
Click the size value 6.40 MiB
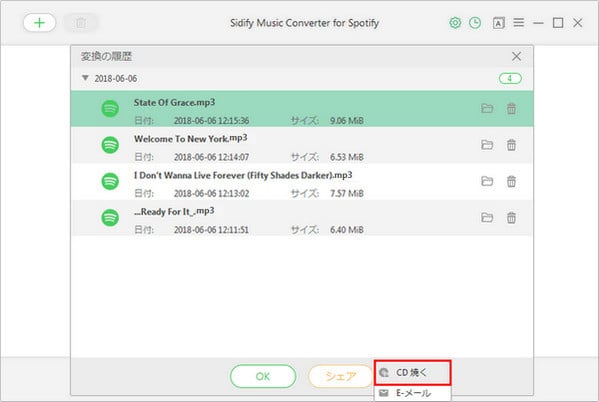pos(347,230)
